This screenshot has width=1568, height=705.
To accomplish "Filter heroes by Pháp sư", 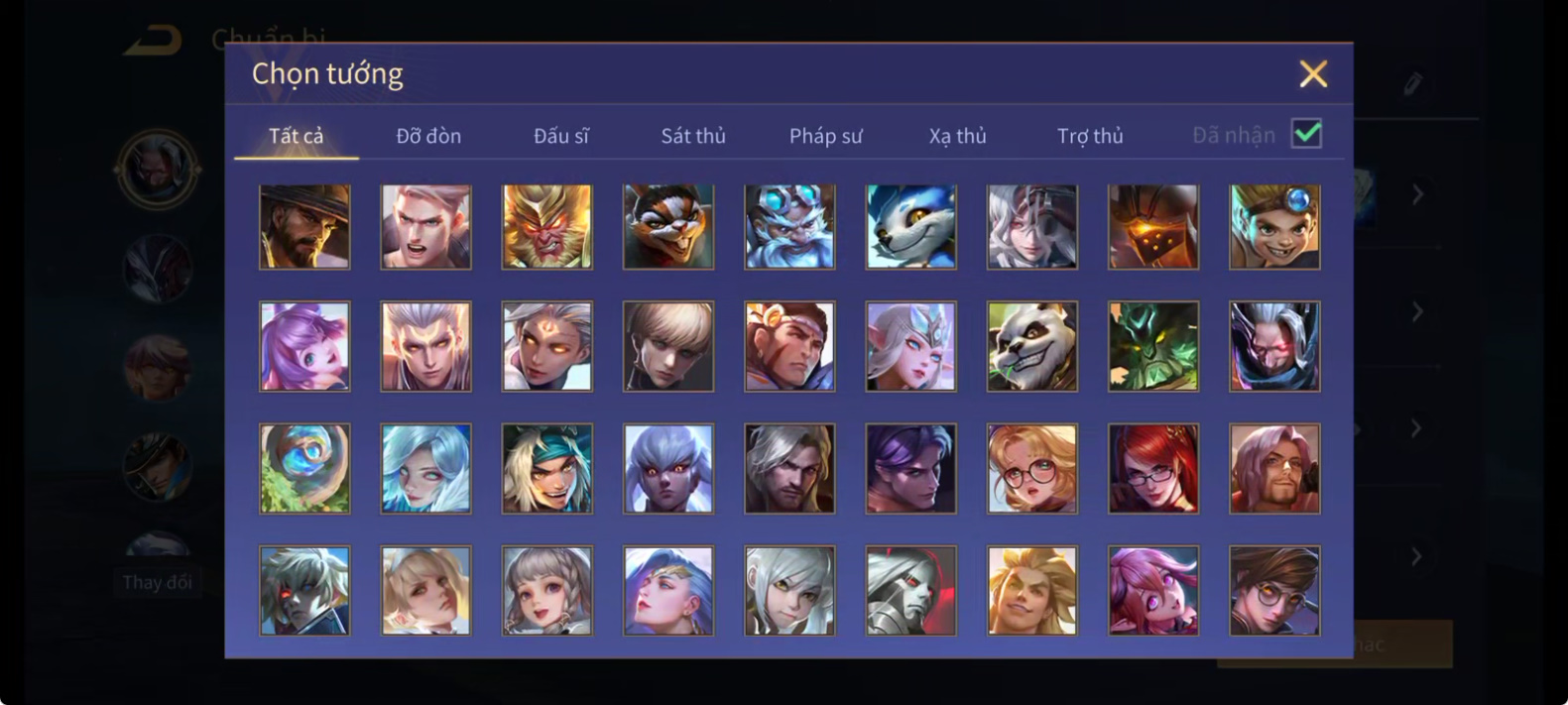I will point(825,136).
